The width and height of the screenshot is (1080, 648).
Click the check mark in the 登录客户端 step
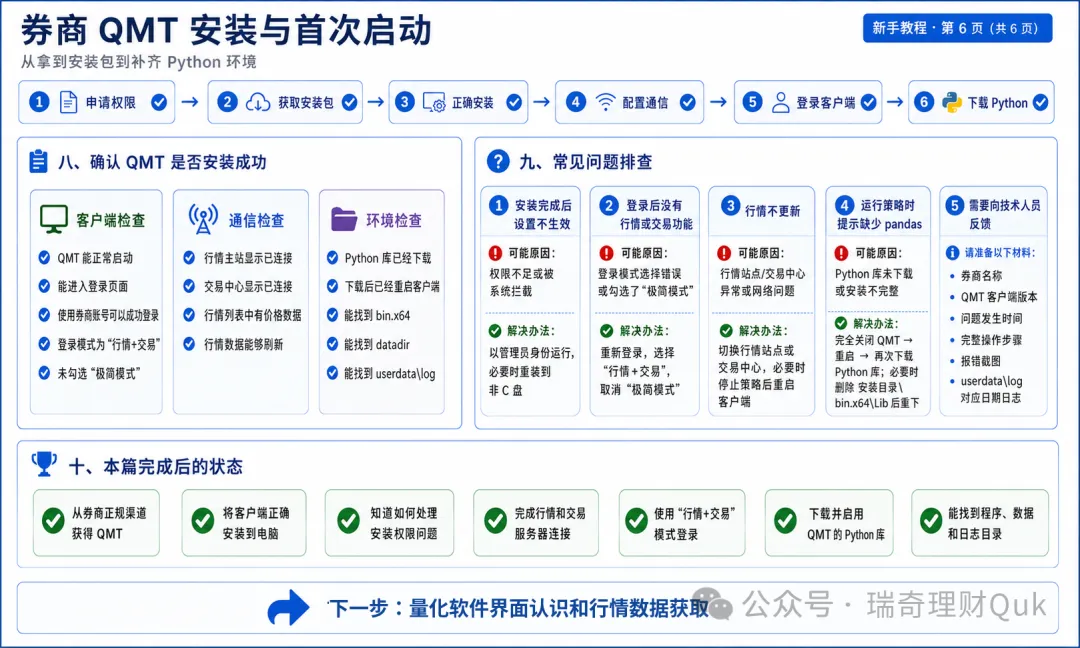pyautogui.click(x=869, y=103)
